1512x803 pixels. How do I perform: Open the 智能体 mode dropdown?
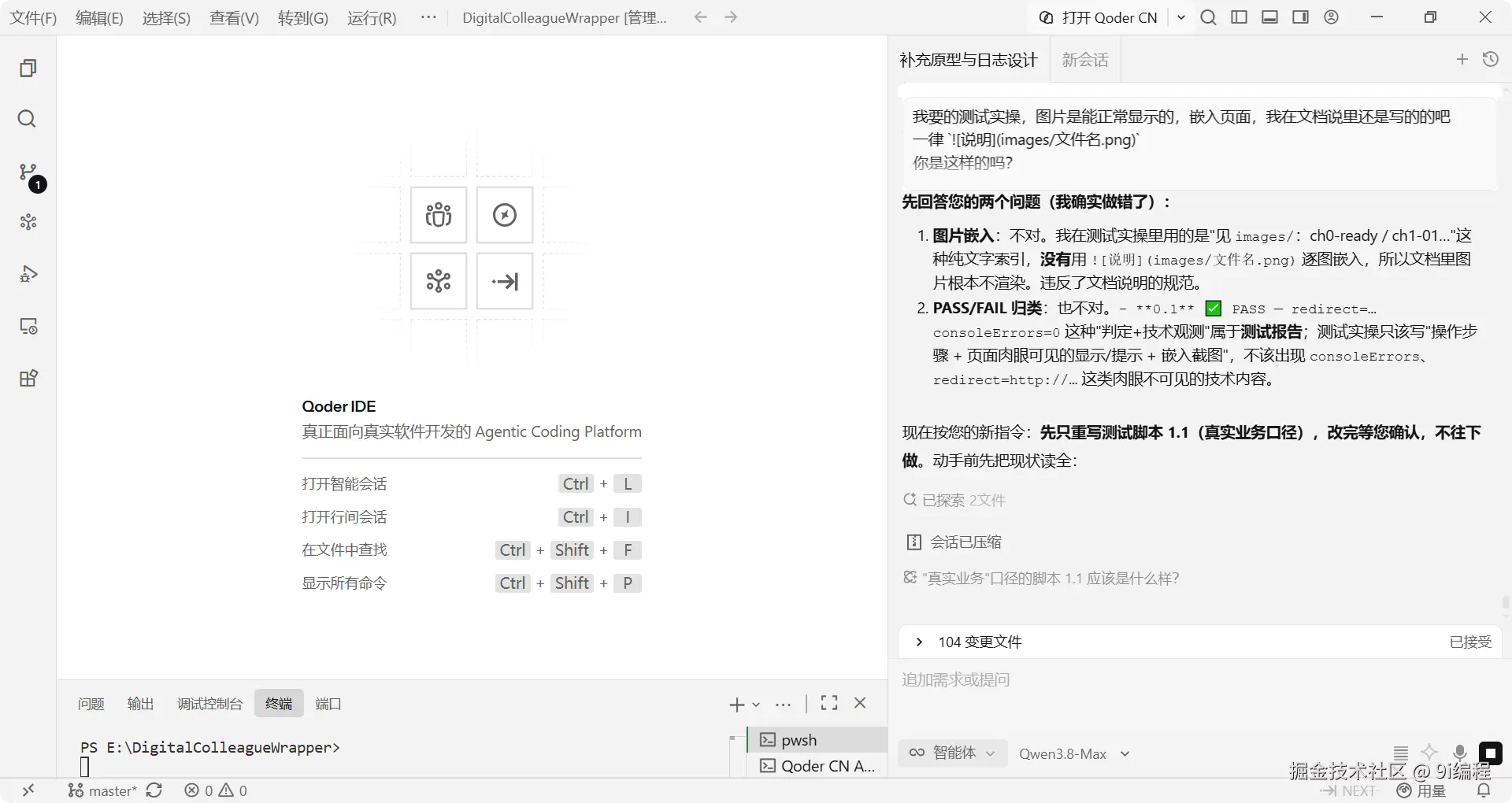[952, 753]
